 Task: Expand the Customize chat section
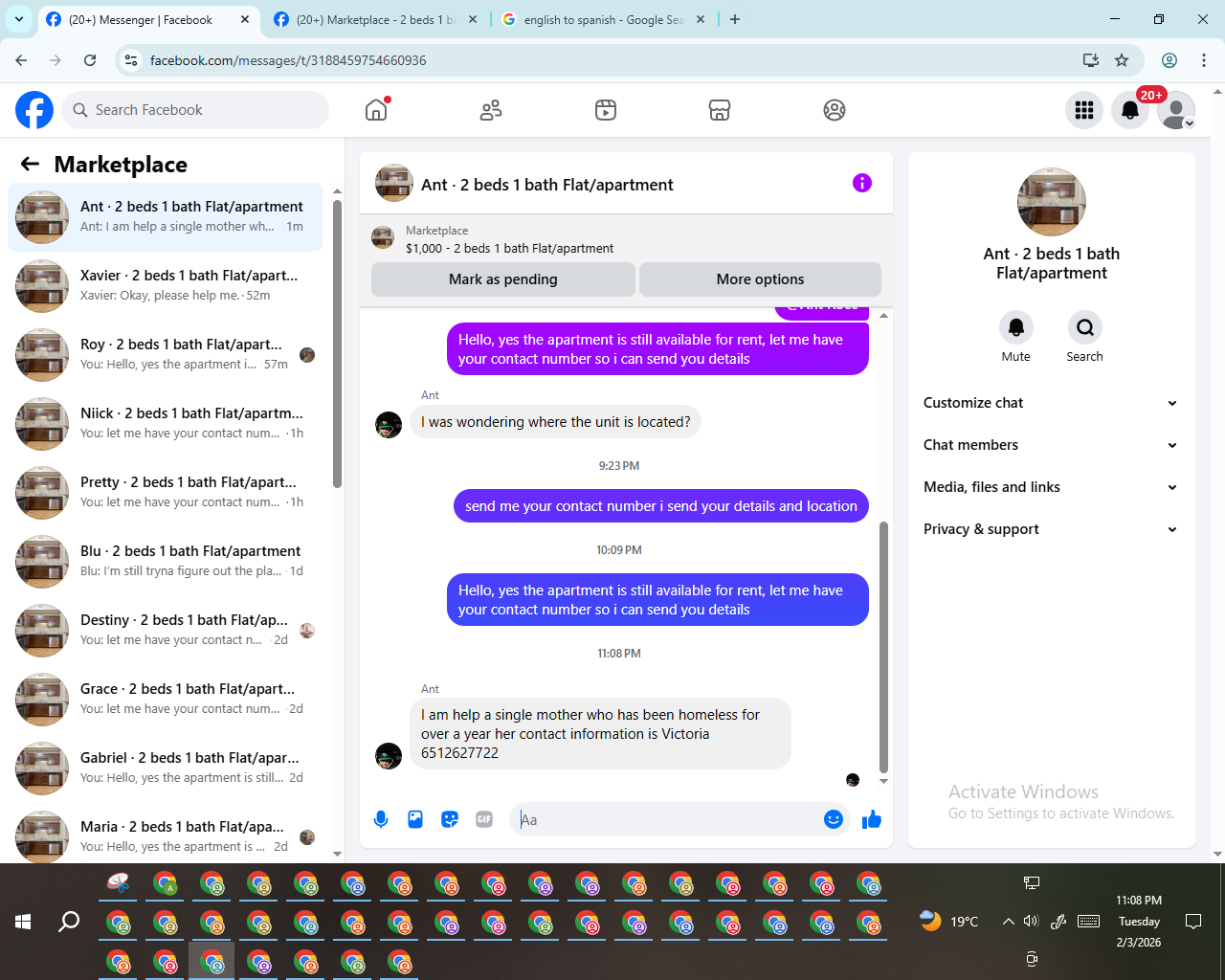tap(1050, 403)
